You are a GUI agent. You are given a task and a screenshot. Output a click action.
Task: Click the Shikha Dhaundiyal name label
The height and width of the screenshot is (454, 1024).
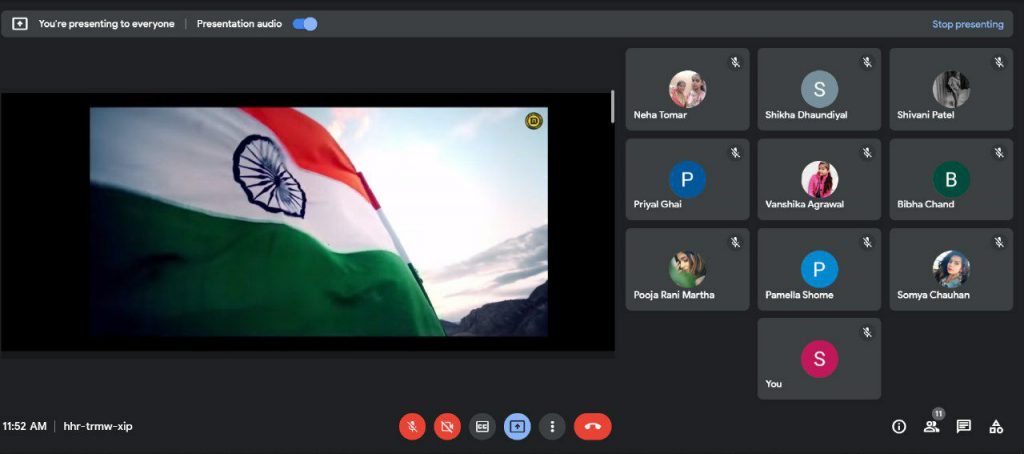[x=806, y=115]
